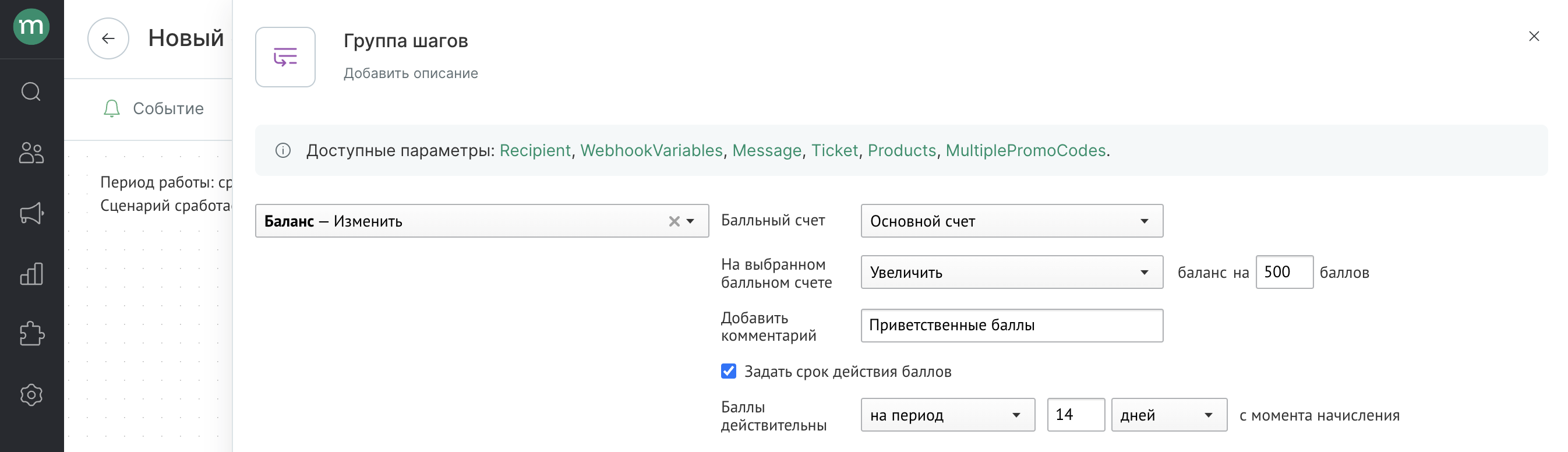Open the Recipient parameter link
Viewport: 1568px width, 452px height.
pos(535,150)
